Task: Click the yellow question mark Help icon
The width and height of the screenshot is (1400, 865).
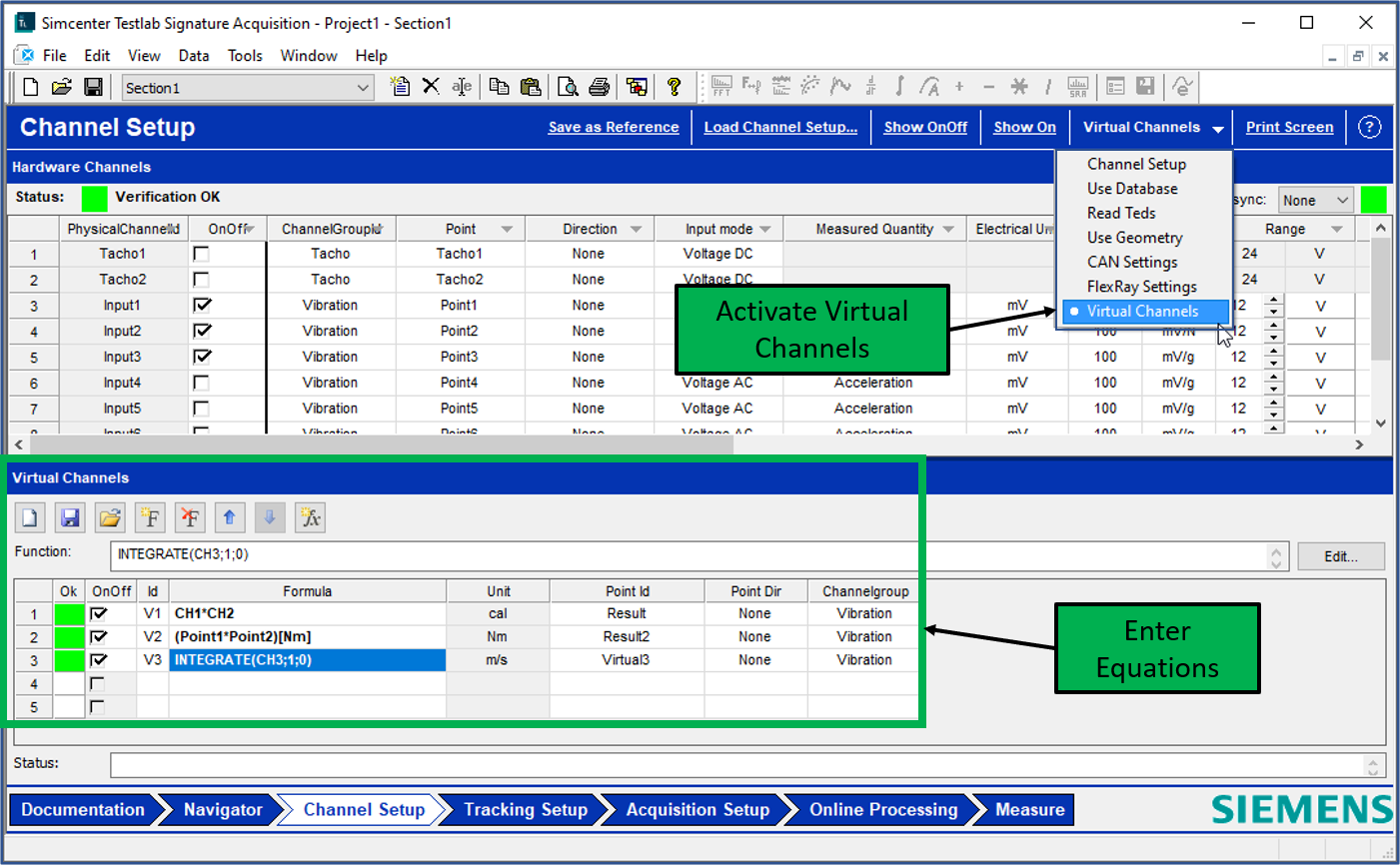Action: (675, 87)
